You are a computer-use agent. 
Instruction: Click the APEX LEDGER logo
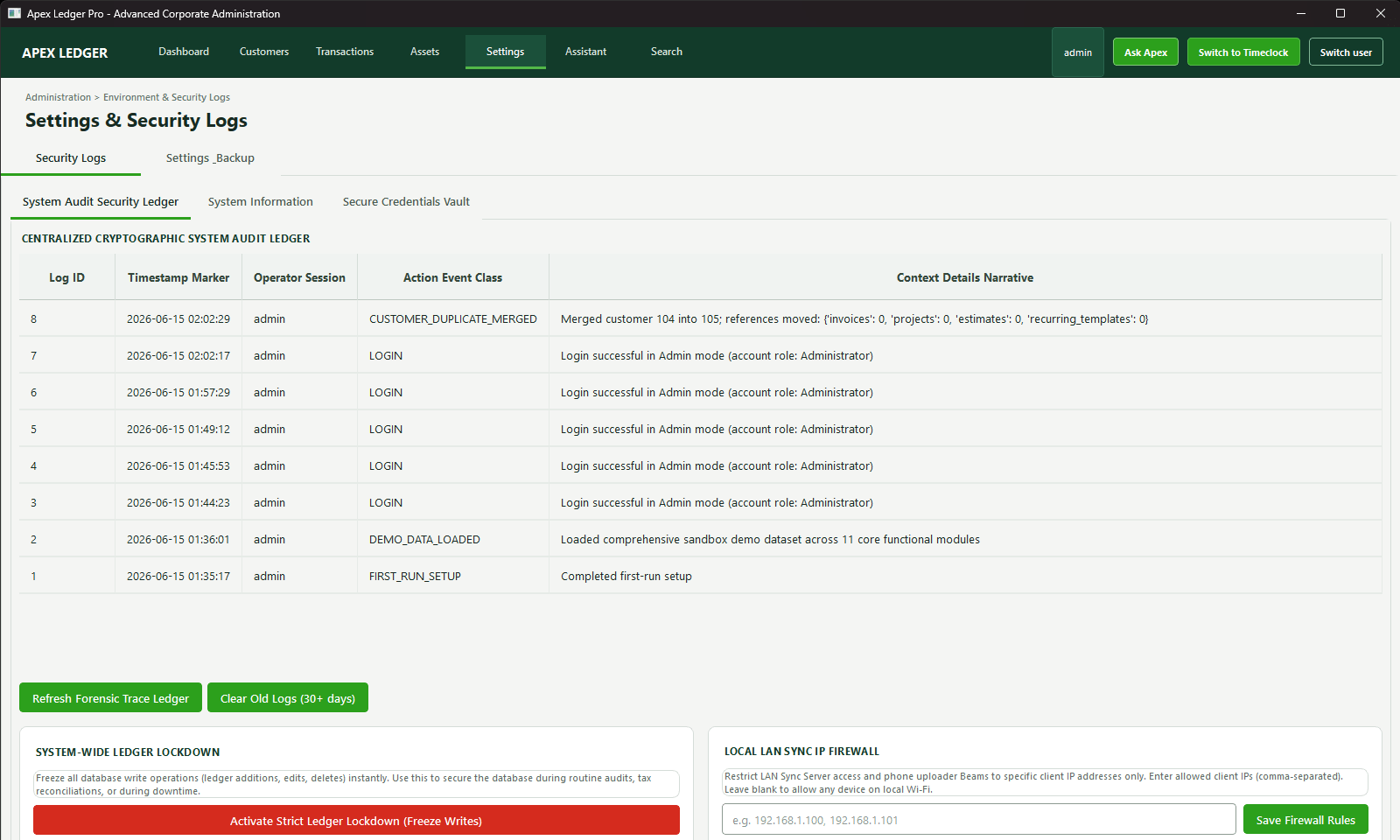(65, 52)
